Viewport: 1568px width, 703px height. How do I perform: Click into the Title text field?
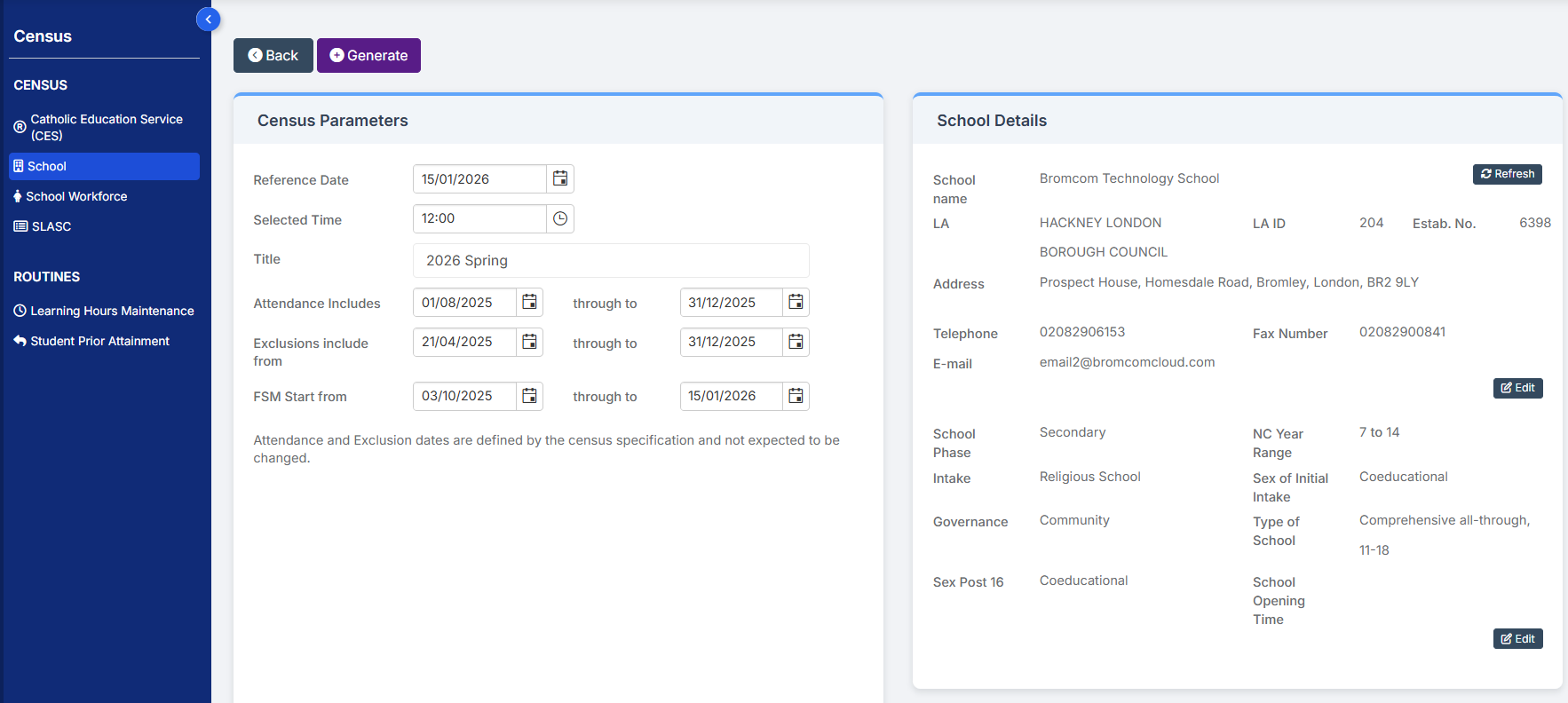point(611,260)
